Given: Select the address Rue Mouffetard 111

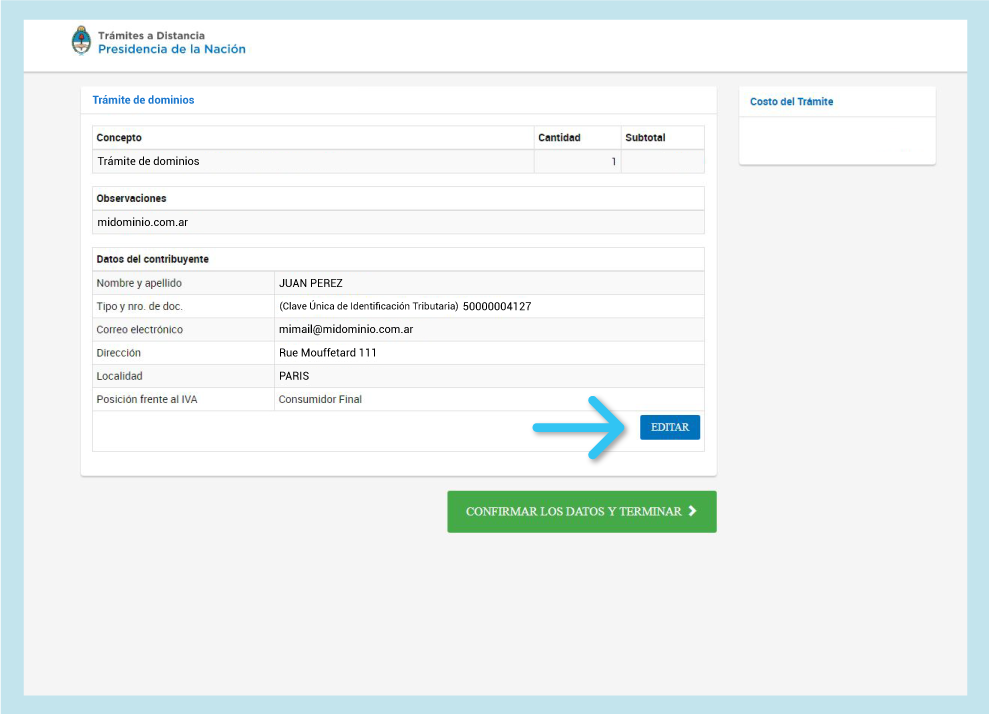Looking at the screenshot, I should [327, 353].
